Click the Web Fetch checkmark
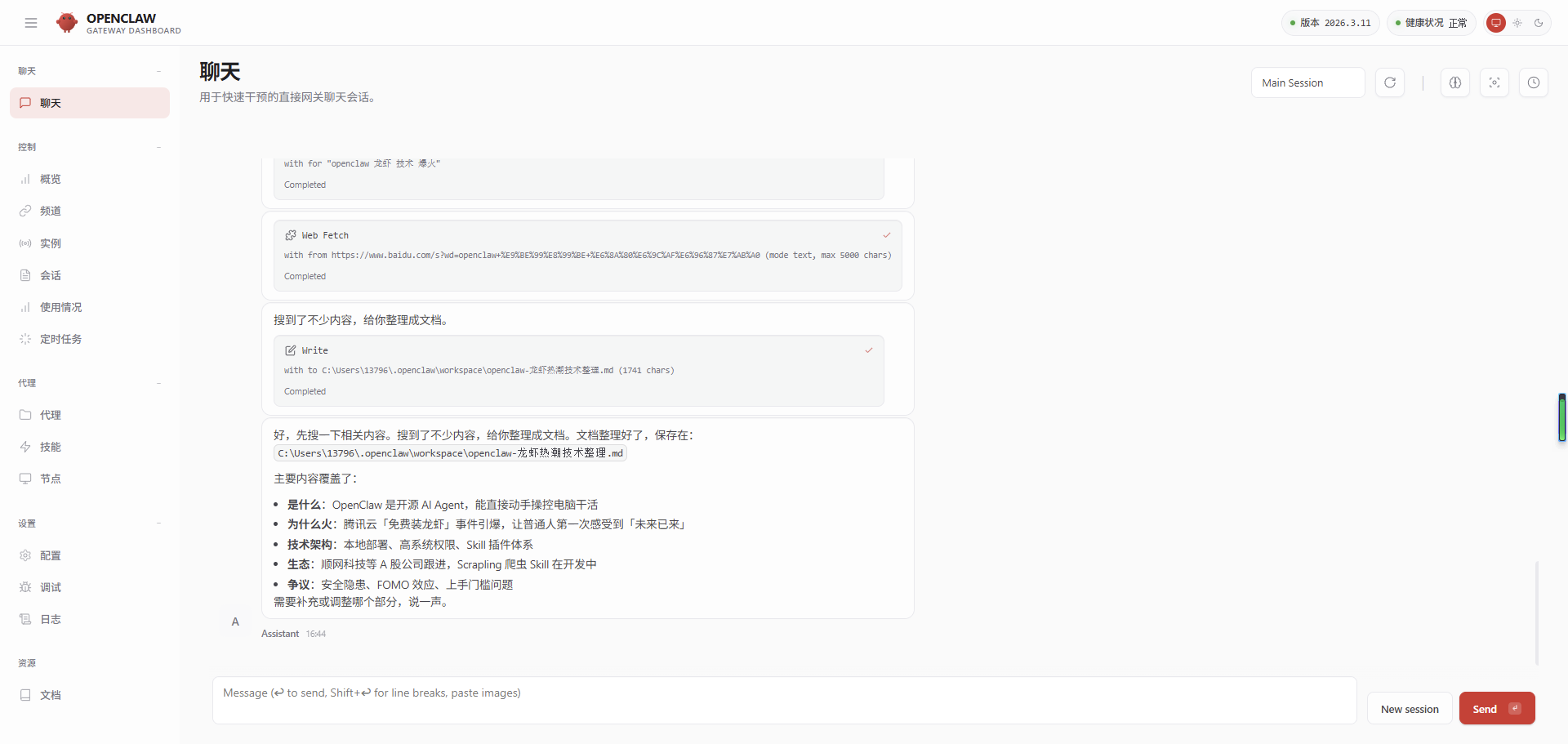Image resolution: width=1568 pixels, height=744 pixels. tap(887, 235)
